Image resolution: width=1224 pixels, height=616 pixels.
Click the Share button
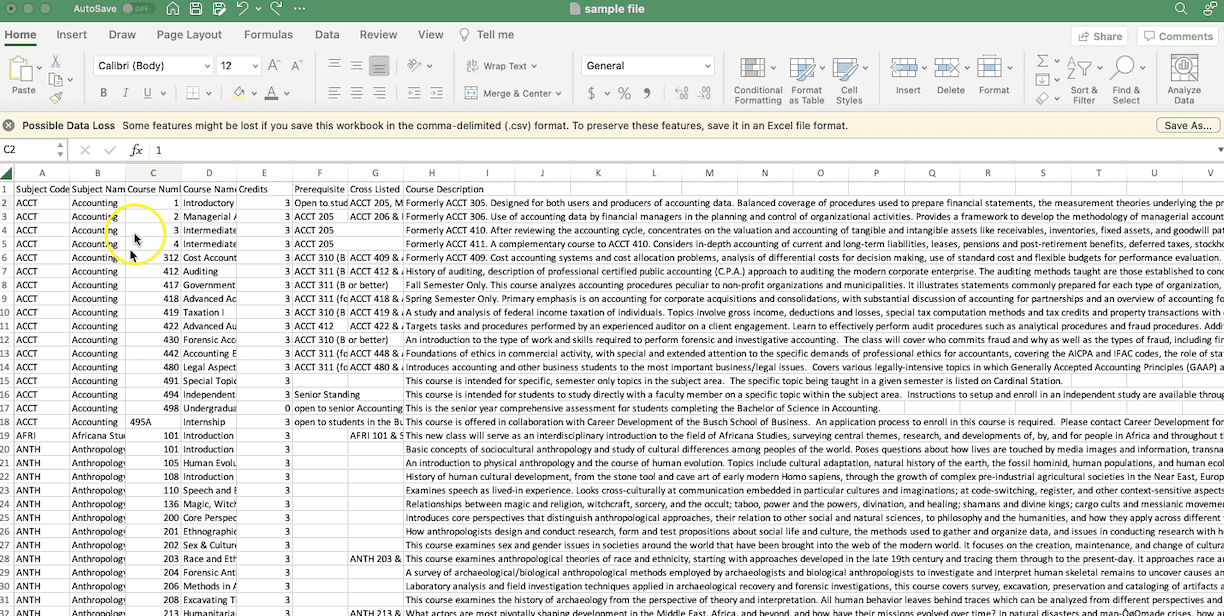tap(1099, 36)
